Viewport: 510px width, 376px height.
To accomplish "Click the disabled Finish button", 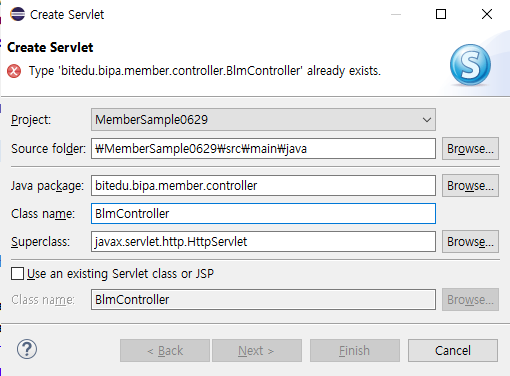I will pos(355,351).
